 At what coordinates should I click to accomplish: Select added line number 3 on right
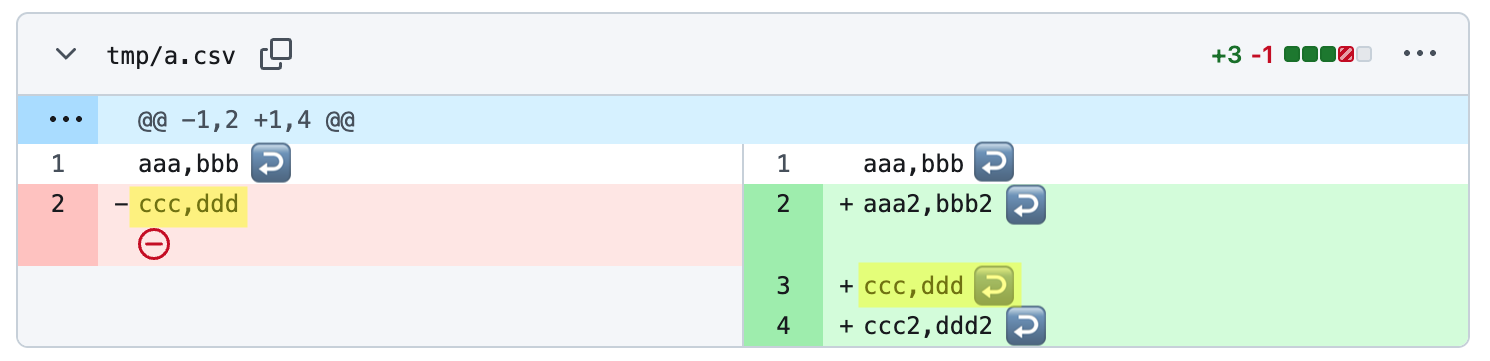pyautogui.click(x=783, y=286)
